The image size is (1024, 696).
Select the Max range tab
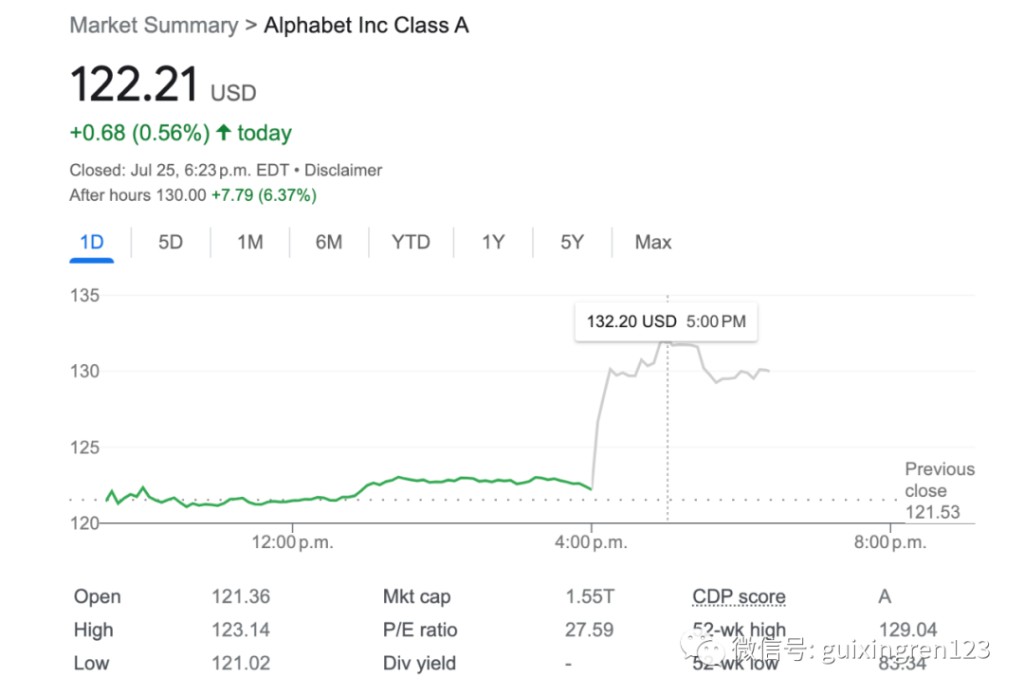pyautogui.click(x=653, y=242)
